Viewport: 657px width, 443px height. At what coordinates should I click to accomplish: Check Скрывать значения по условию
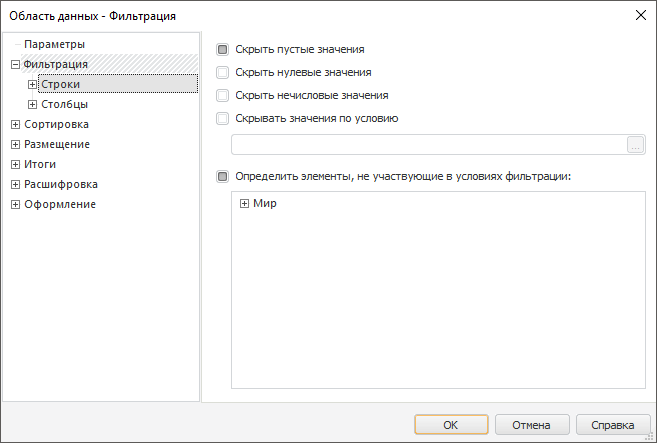(223, 118)
